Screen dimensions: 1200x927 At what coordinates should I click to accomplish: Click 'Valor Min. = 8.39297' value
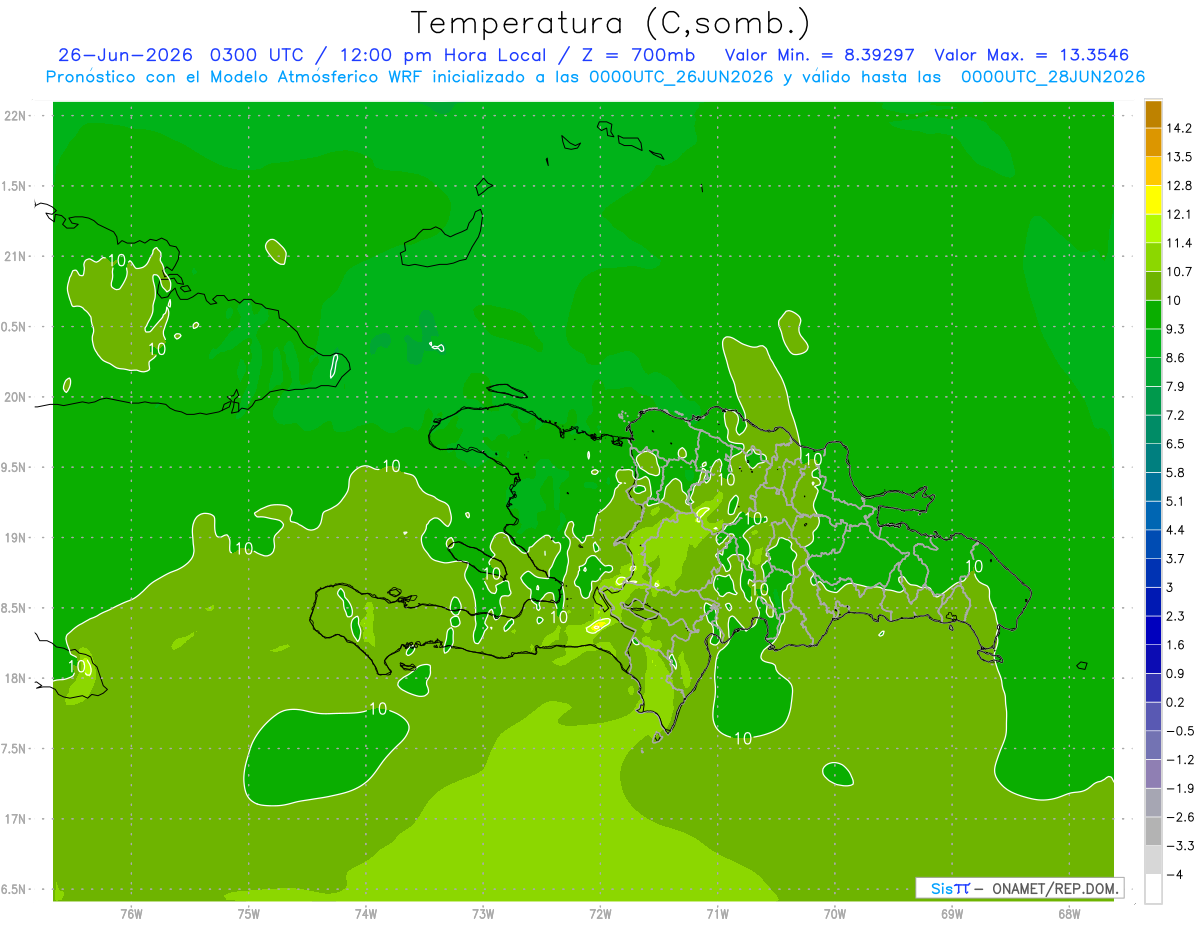coord(819,55)
